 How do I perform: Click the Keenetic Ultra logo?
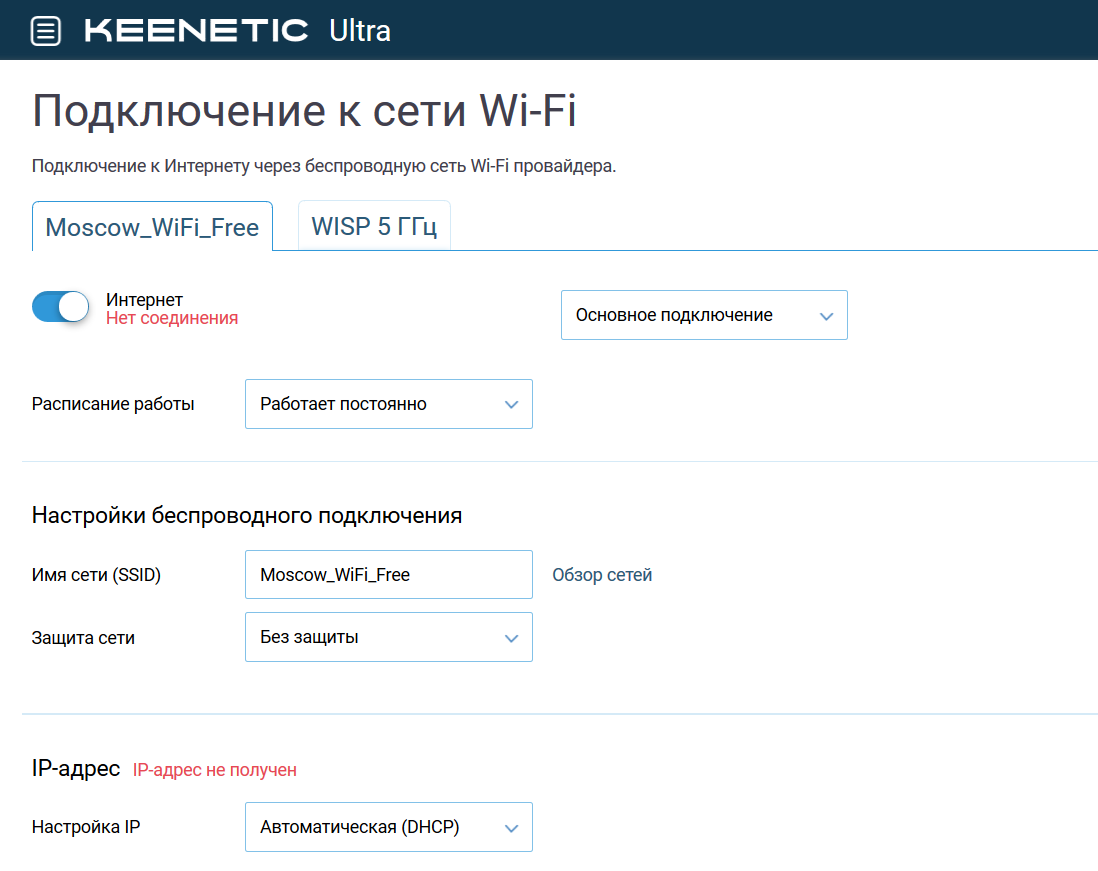pyautogui.click(x=237, y=30)
